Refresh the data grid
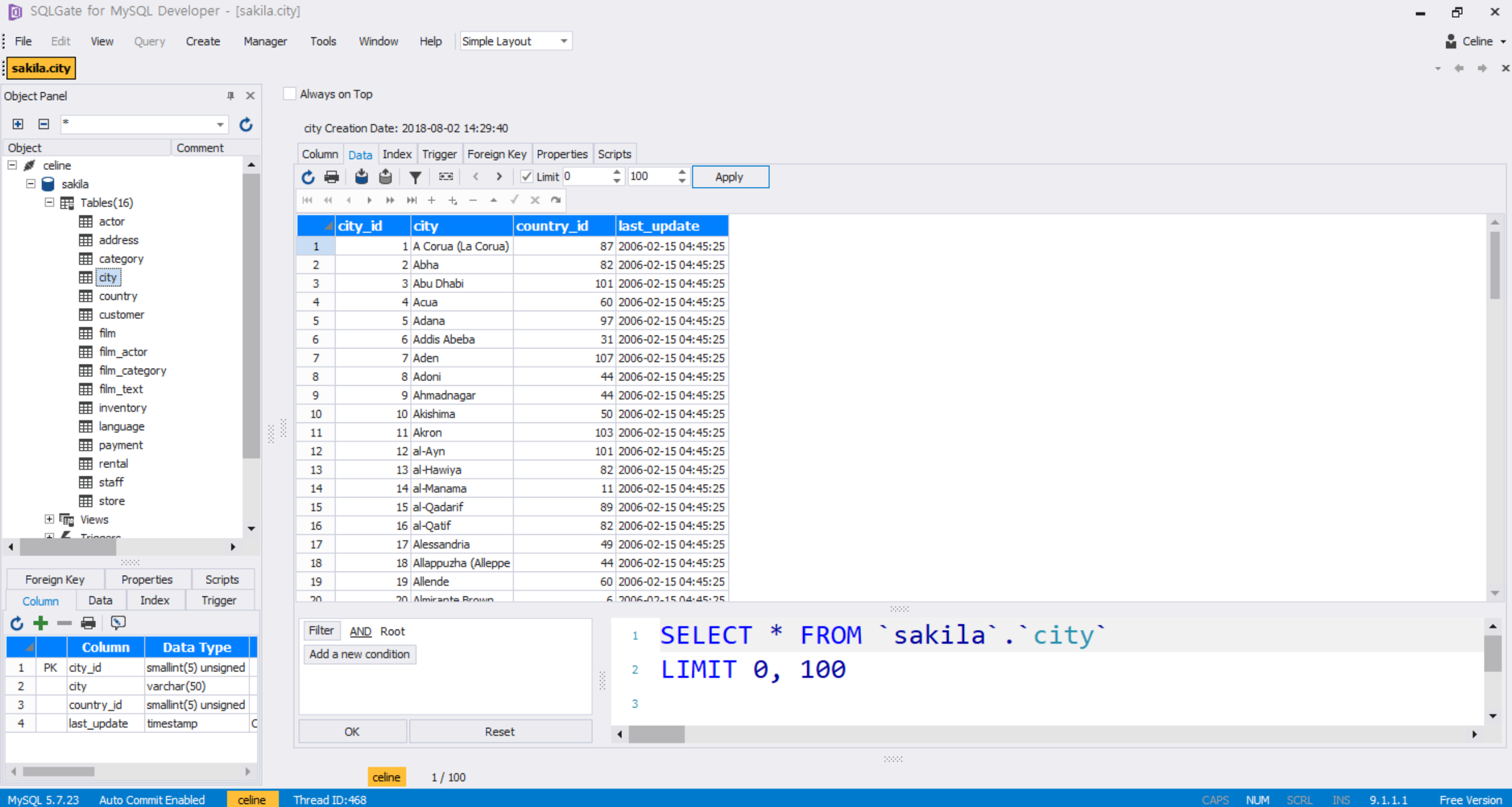This screenshot has height=807, width=1512. pos(308,176)
